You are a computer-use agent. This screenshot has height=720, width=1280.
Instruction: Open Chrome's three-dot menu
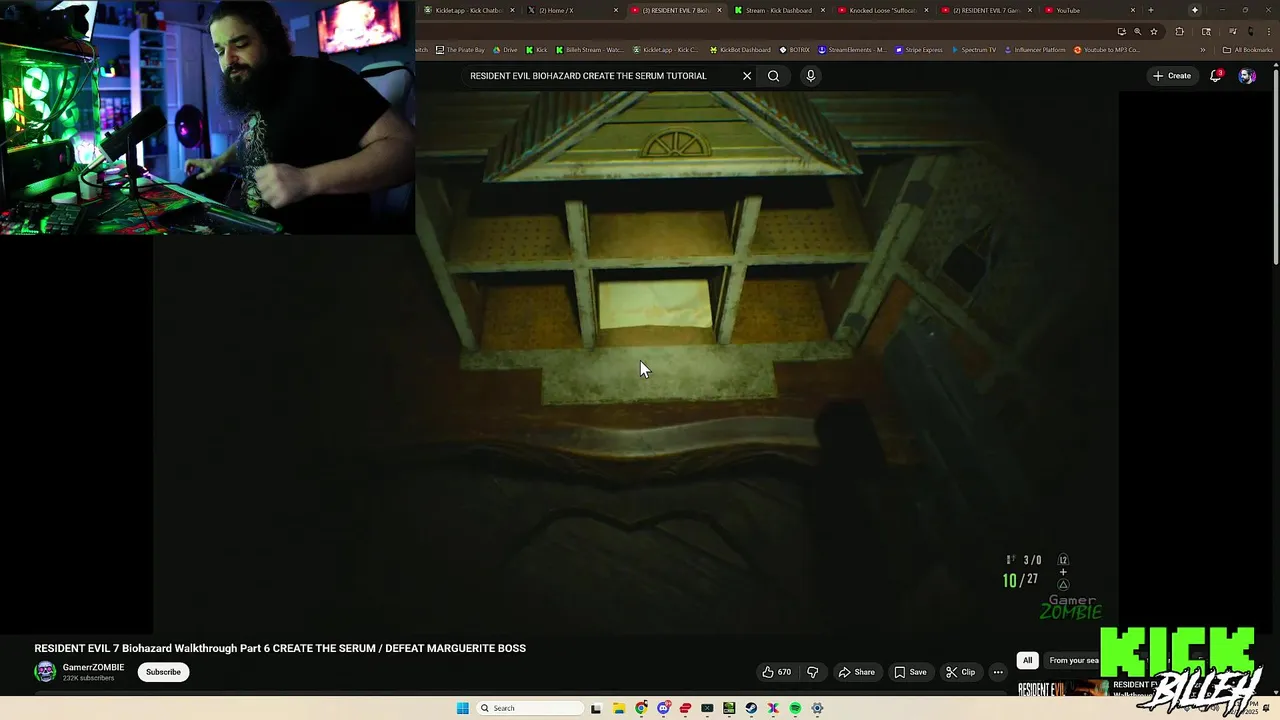pos(1269,31)
